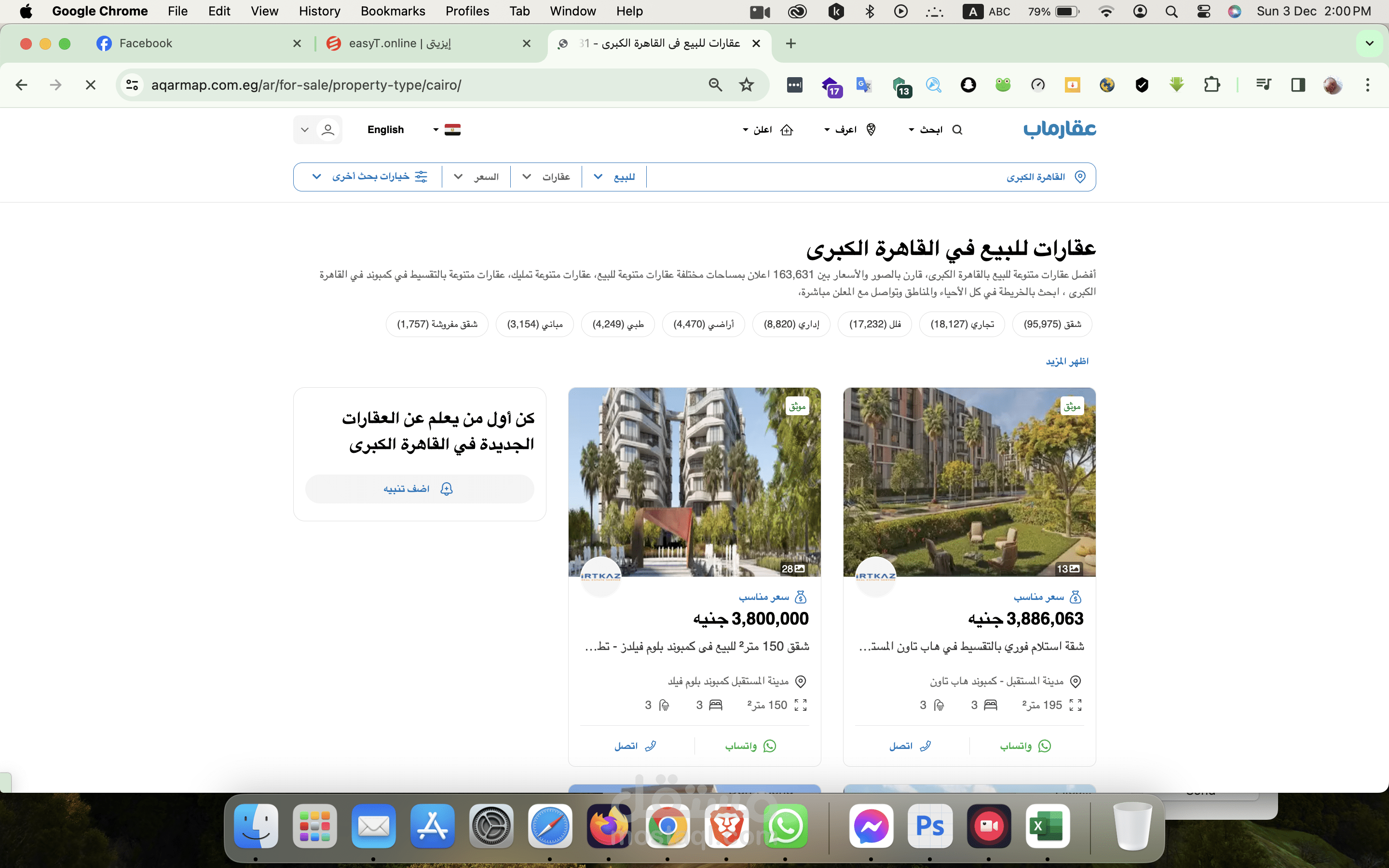Launch Photoshop from the Dock
Viewport: 1389px width, 868px height.
tap(930, 827)
